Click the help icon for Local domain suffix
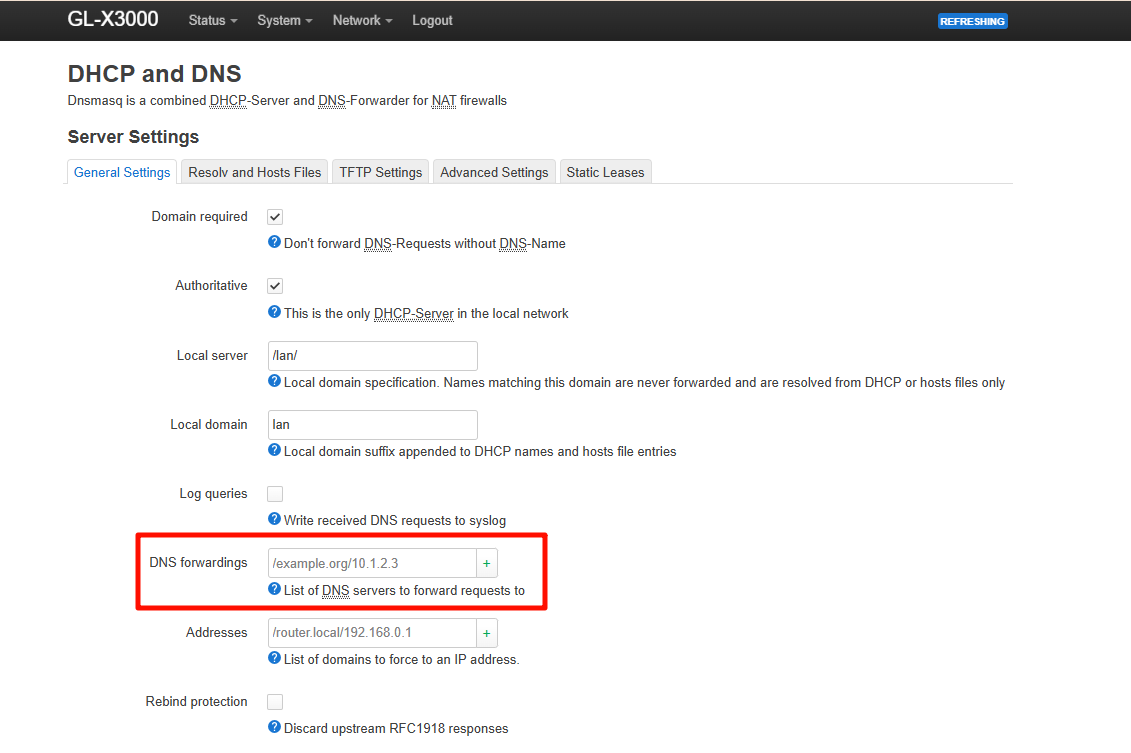The image size is (1131, 753). (274, 451)
